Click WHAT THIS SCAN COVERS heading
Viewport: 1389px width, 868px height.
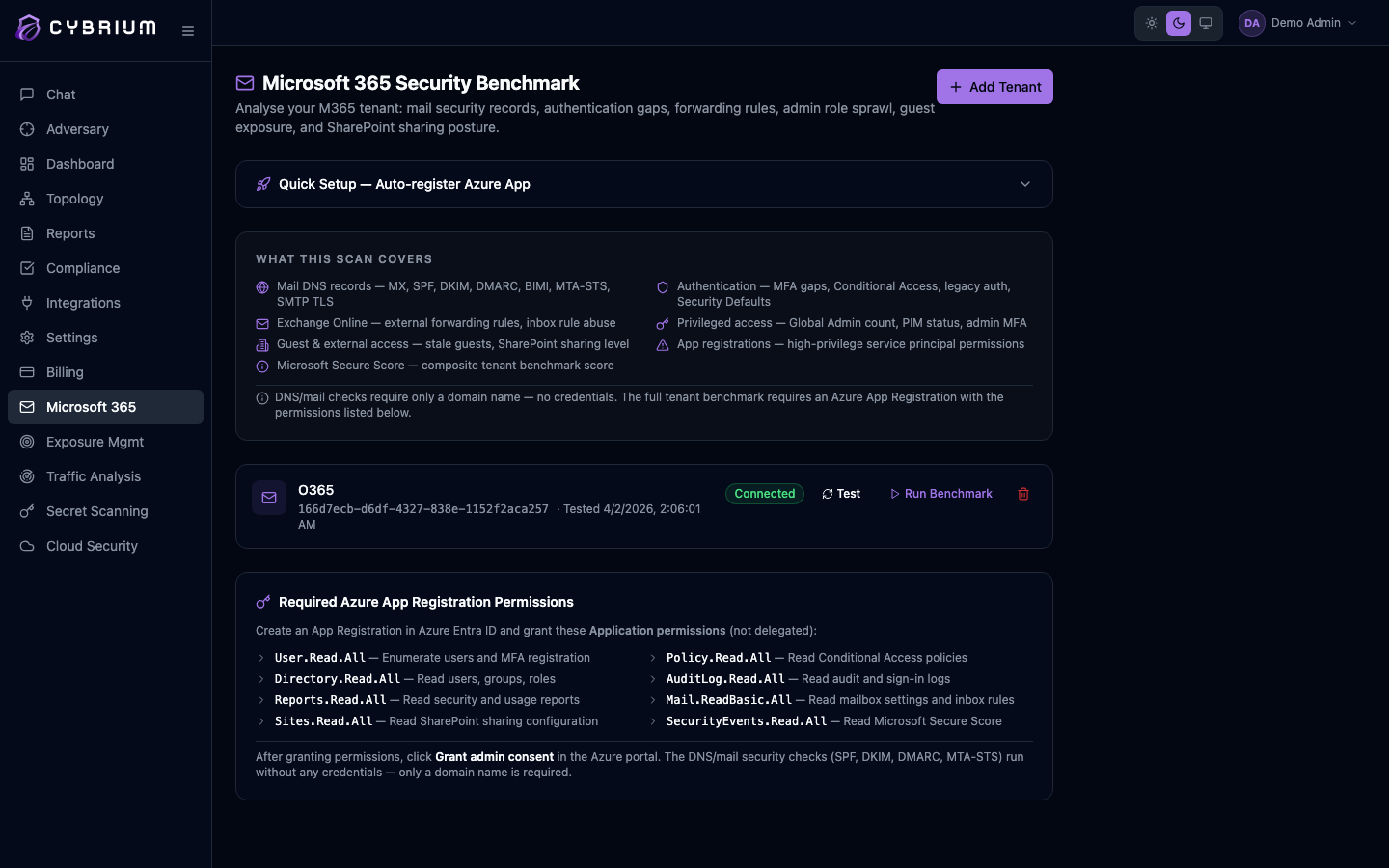click(344, 259)
